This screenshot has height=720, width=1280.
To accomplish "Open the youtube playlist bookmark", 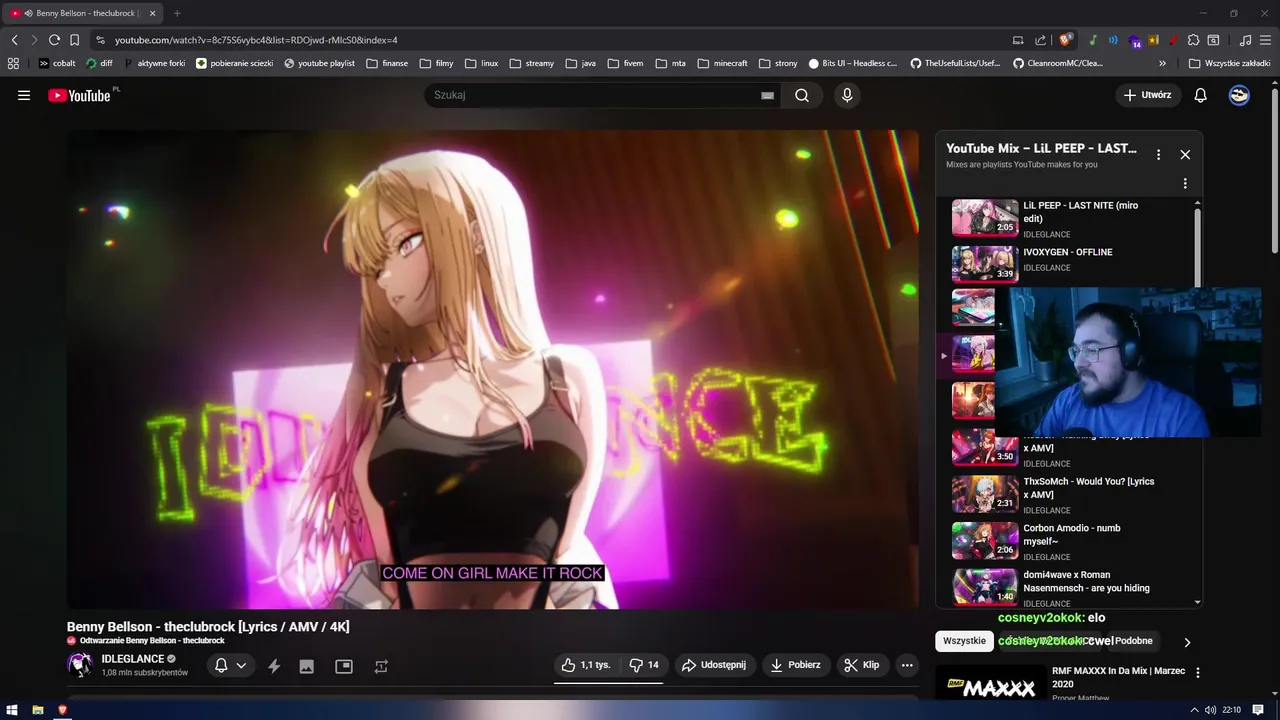I will click(319, 63).
